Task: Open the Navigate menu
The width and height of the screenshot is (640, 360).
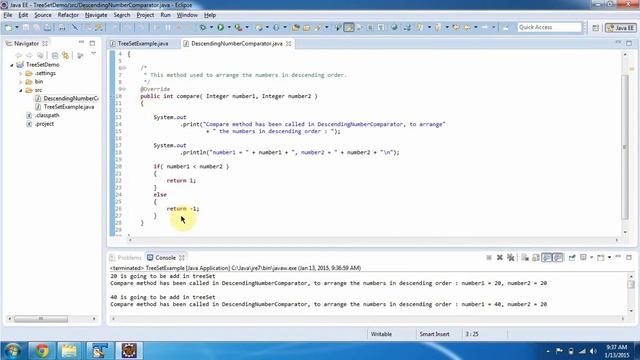Action: click(96, 15)
